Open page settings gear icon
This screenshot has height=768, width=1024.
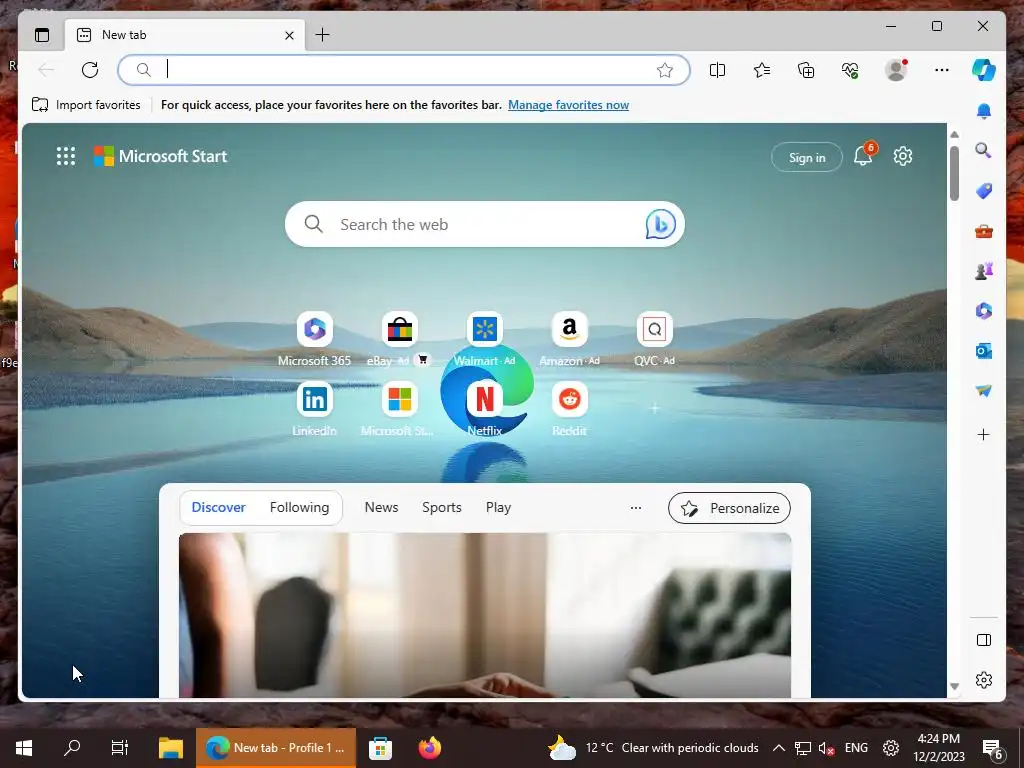click(x=903, y=156)
